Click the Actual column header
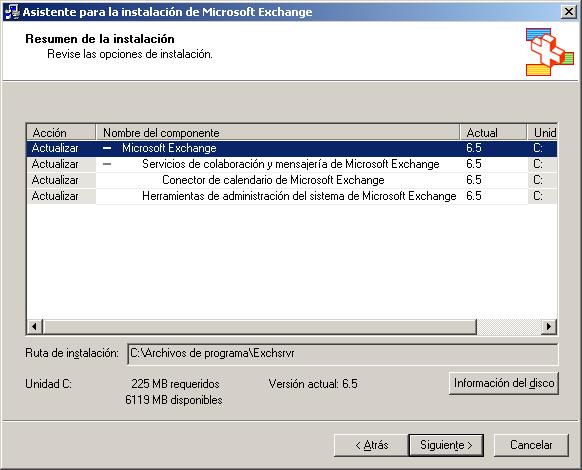 pos(493,132)
